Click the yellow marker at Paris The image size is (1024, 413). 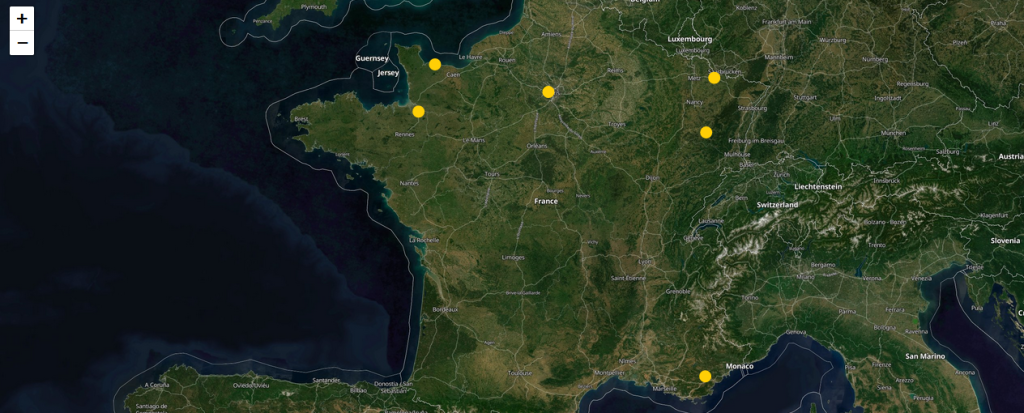(x=548, y=92)
